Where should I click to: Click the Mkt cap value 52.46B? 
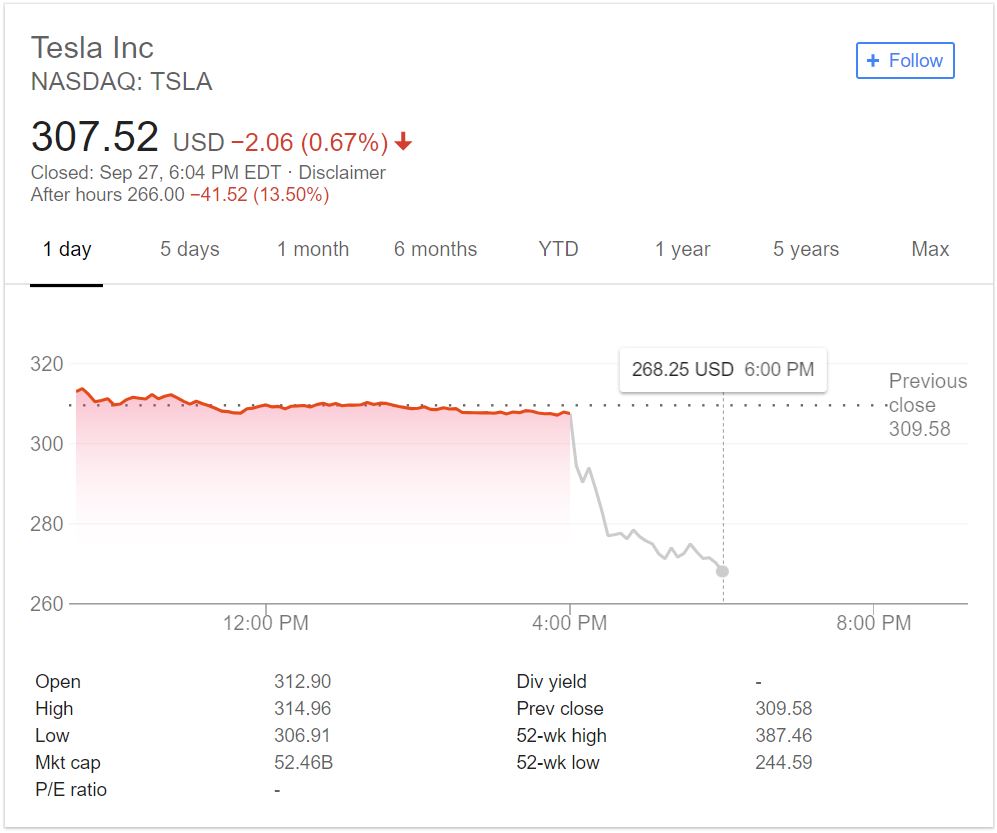click(x=302, y=762)
